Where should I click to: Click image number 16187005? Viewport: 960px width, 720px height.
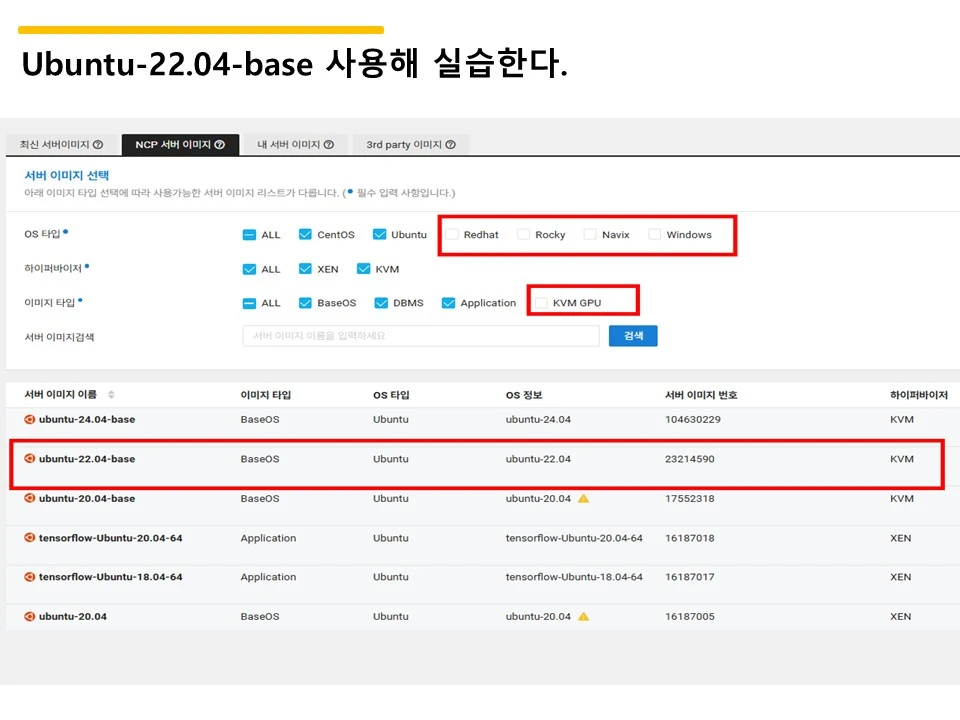pyautogui.click(x=690, y=617)
